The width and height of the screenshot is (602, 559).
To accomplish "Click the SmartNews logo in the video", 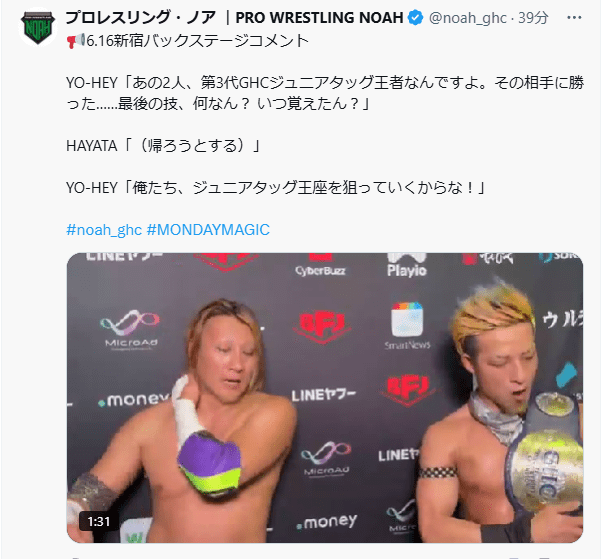I will (407, 326).
